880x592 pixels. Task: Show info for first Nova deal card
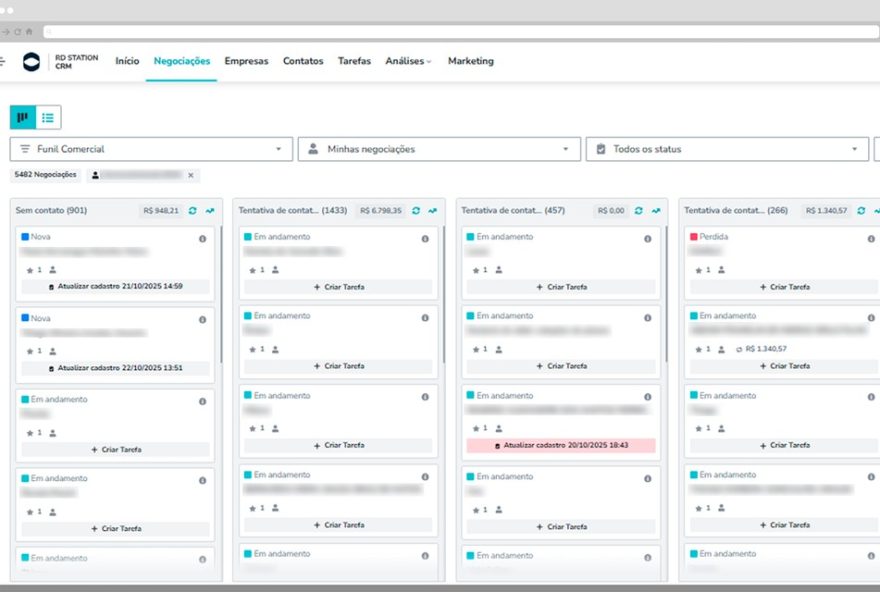(x=202, y=239)
